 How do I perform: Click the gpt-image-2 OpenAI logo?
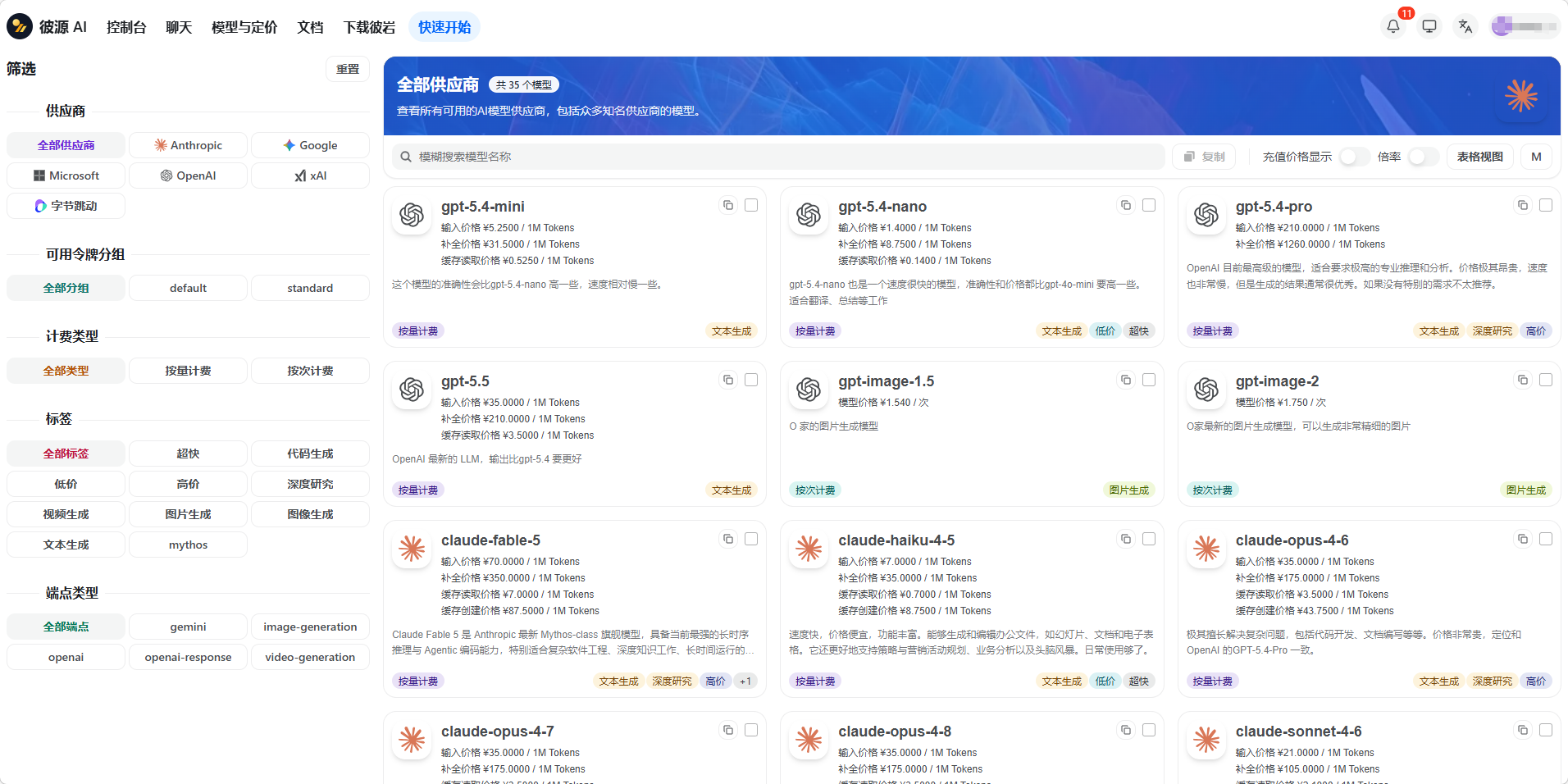tap(1206, 390)
